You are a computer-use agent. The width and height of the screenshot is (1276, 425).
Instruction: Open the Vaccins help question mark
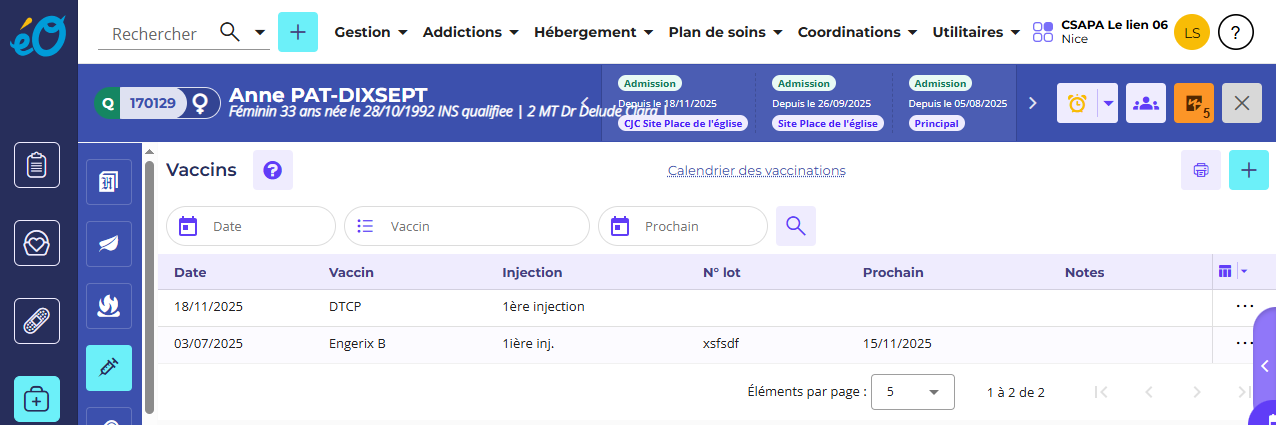tap(272, 170)
